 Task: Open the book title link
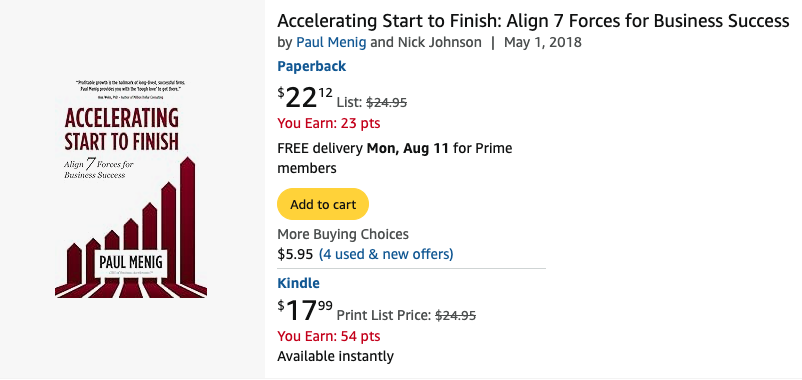[x=533, y=21]
